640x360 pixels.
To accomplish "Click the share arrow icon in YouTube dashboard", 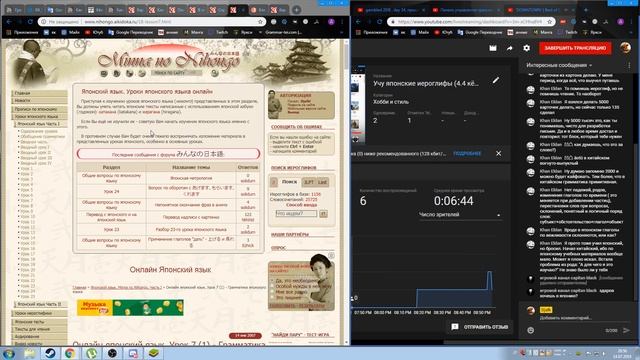I will (x=509, y=48).
